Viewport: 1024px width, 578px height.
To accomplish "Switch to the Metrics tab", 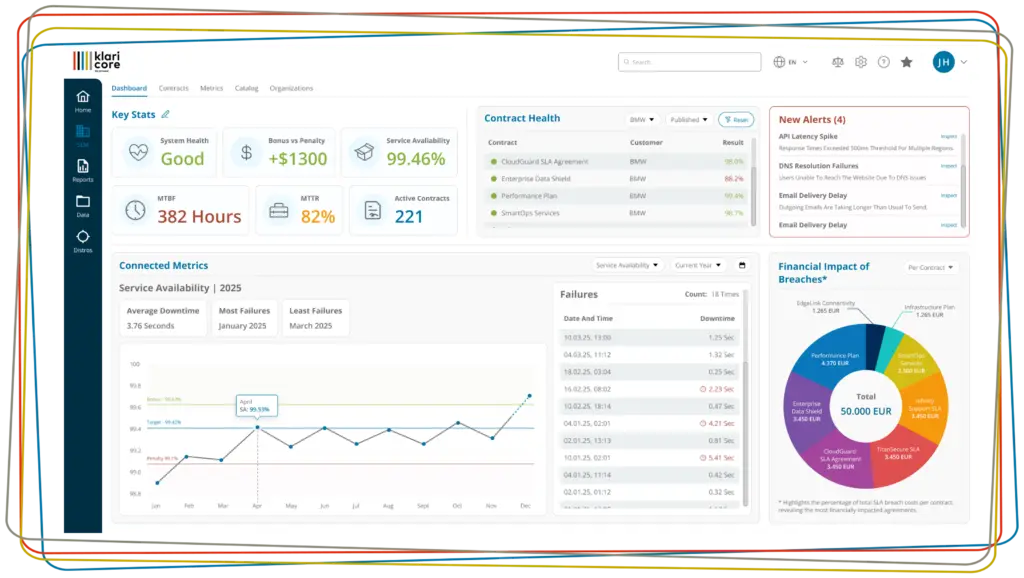I will [x=212, y=88].
